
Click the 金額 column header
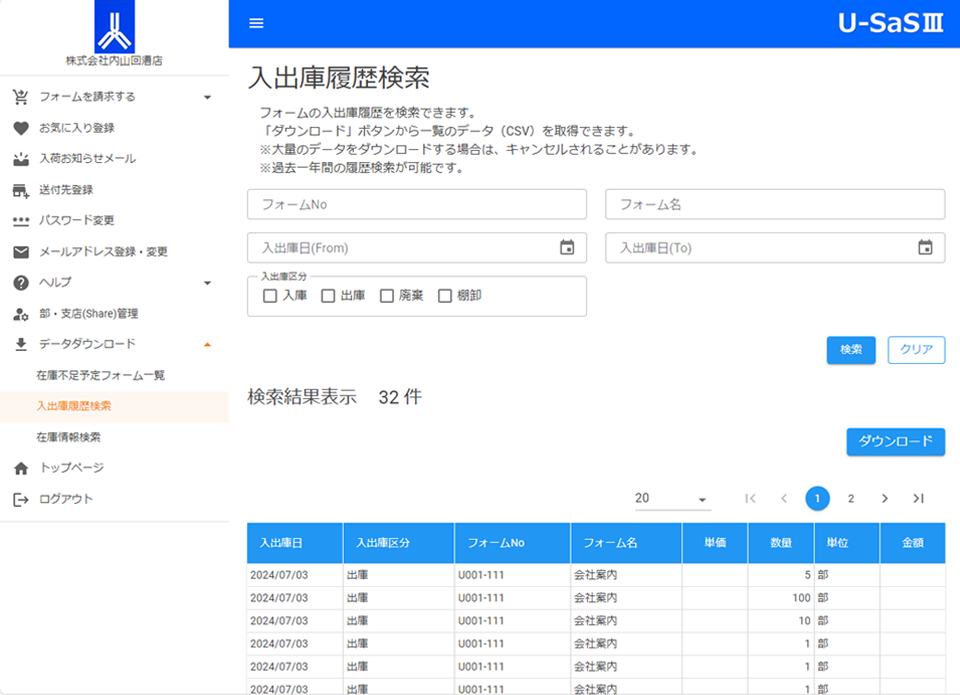click(x=913, y=543)
